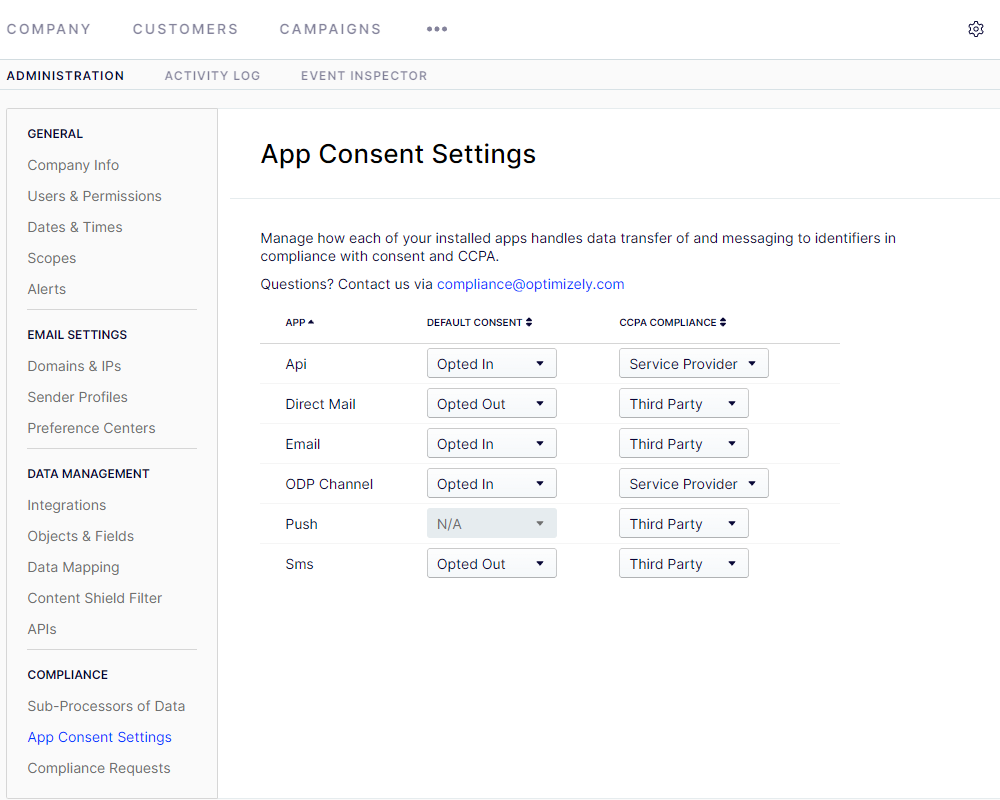Switch to the Administration tab

(x=66, y=76)
